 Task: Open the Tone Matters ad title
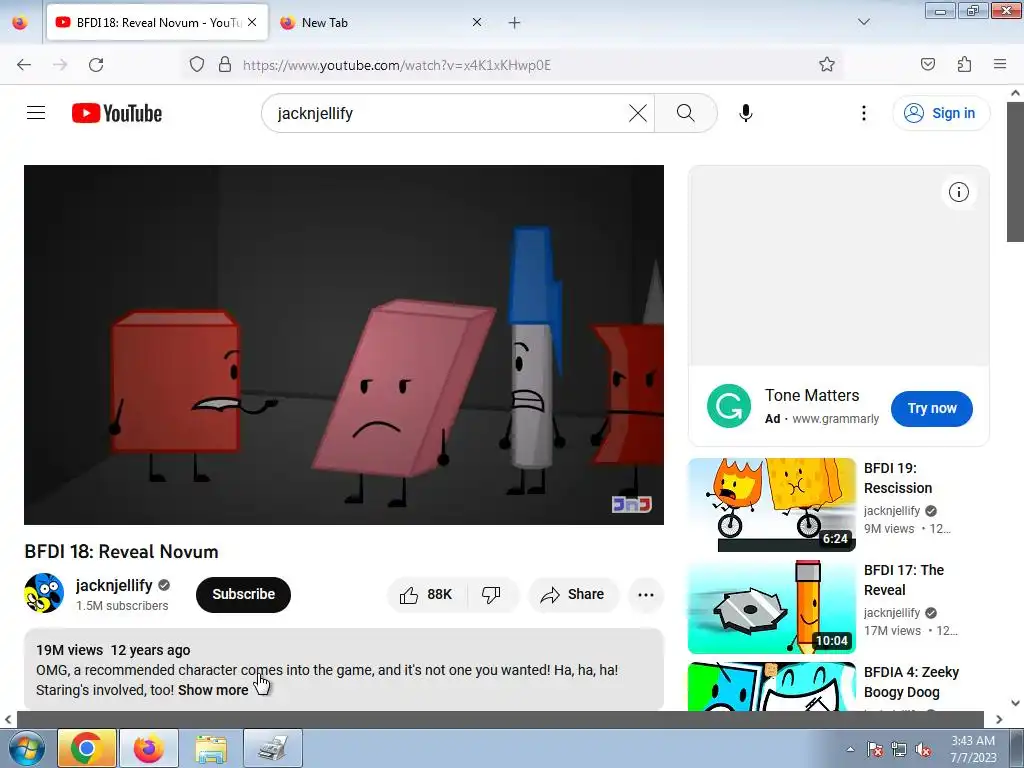click(x=812, y=396)
